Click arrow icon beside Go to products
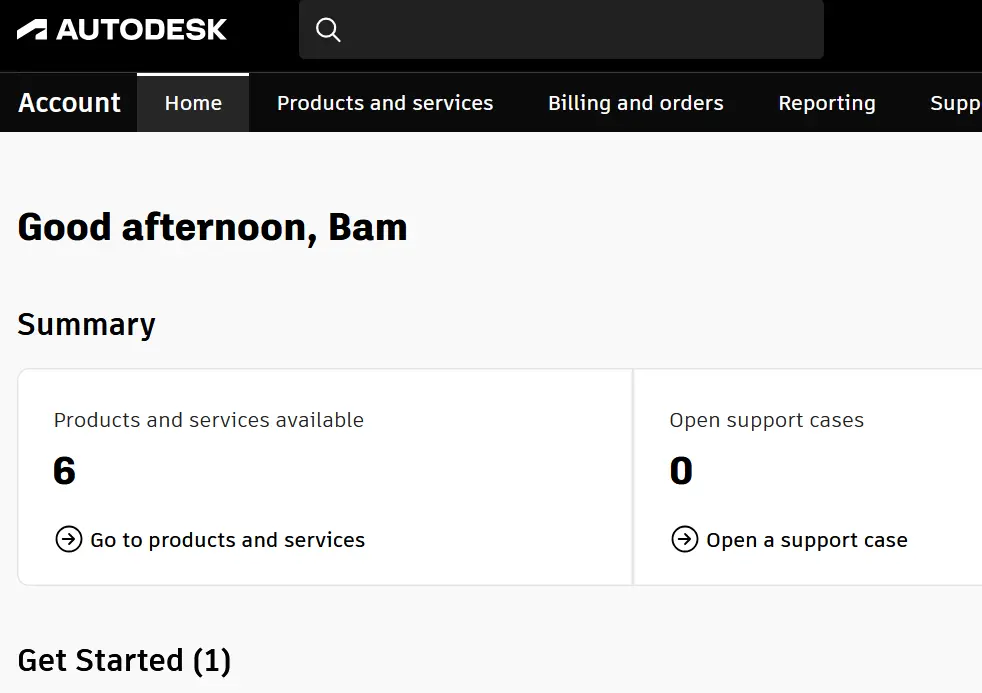 click(x=69, y=539)
